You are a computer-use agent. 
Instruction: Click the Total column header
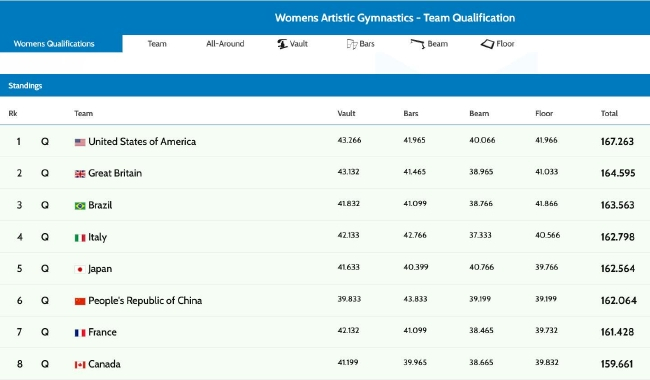click(x=609, y=113)
